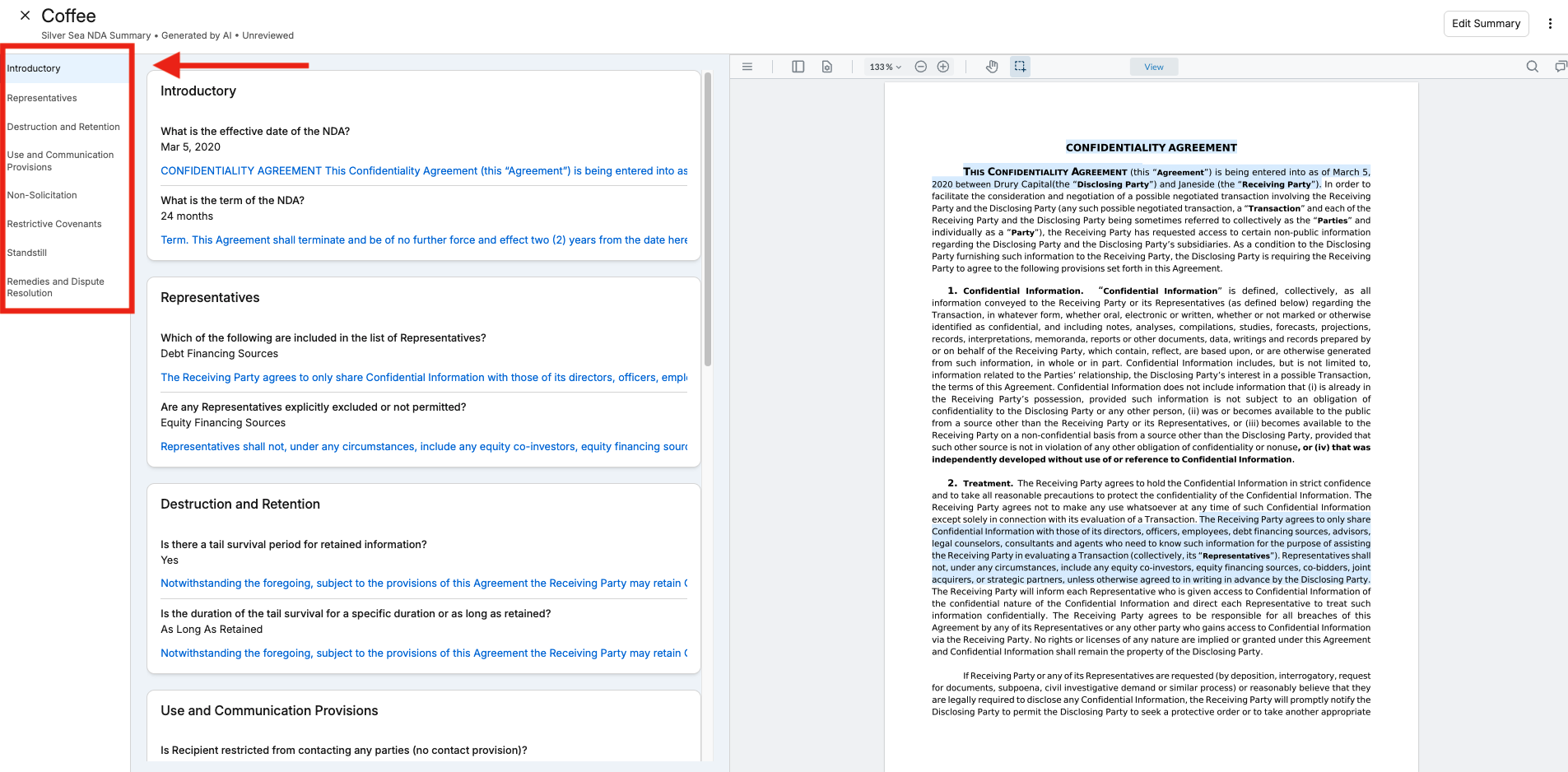
Task: Open the comments panel icon
Action: (x=1561, y=67)
